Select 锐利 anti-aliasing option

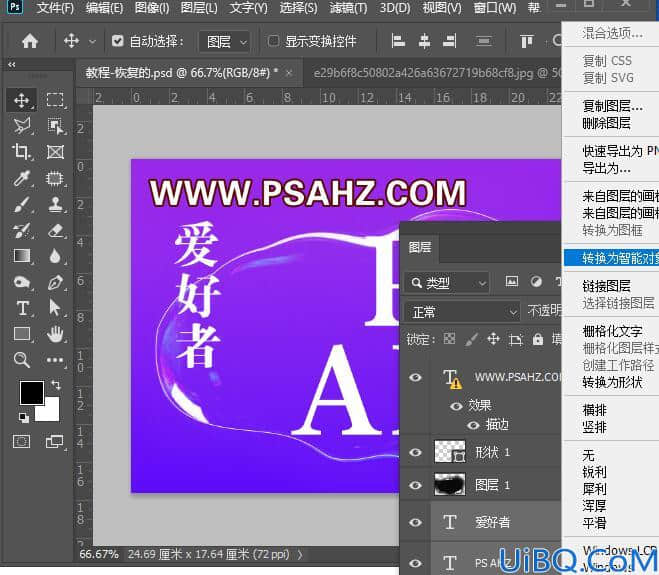[x=594, y=472]
